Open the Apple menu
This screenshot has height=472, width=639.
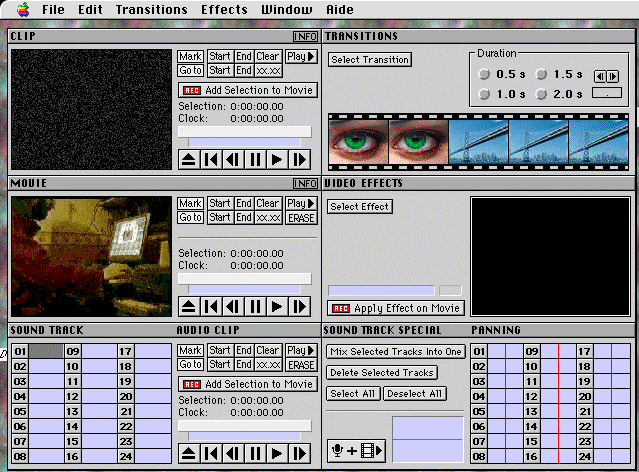point(23,9)
